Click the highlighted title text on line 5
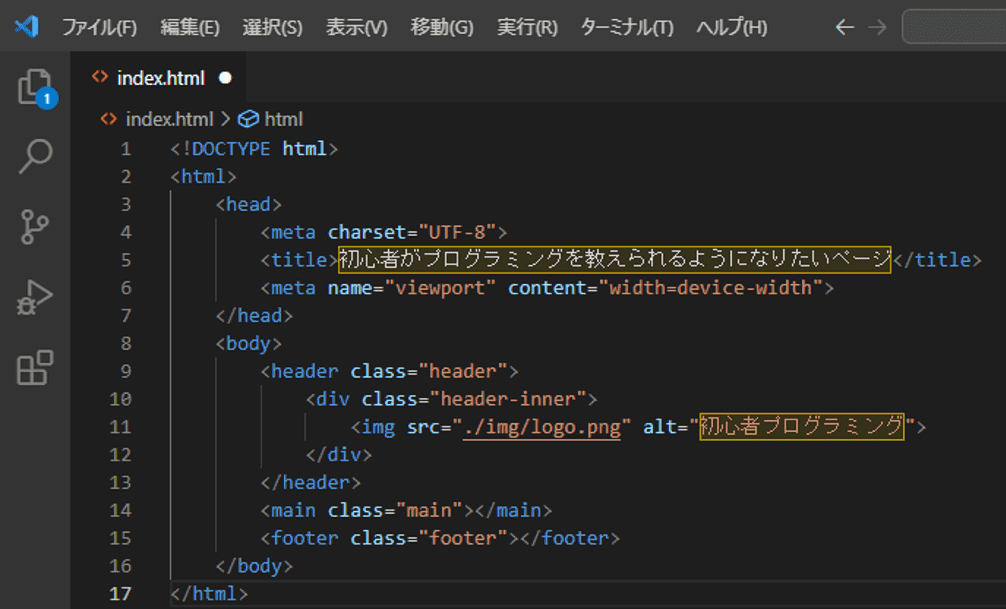The height and width of the screenshot is (609, 1006). point(615,259)
